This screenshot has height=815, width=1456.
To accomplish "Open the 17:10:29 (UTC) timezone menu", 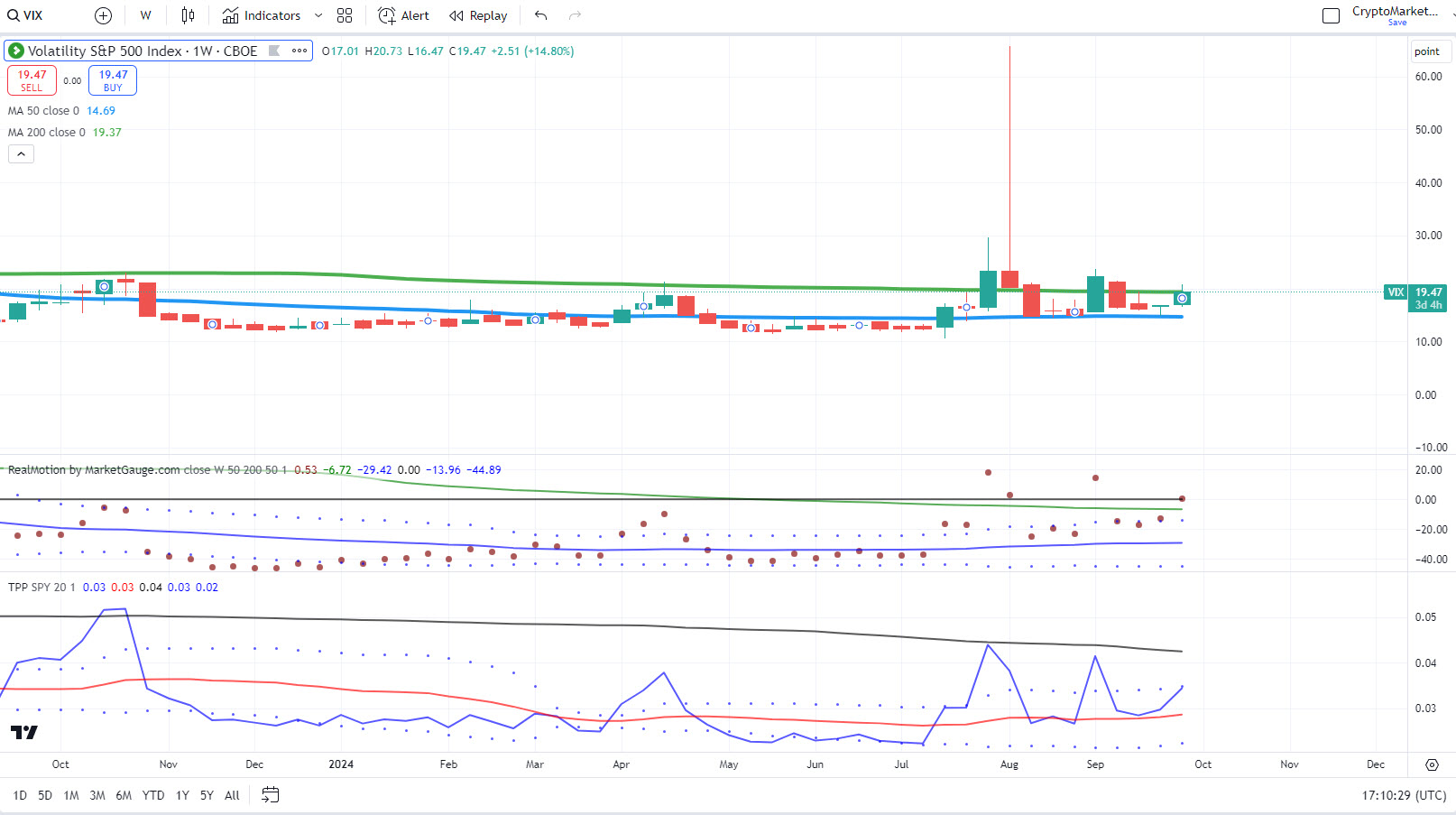I will [x=1404, y=795].
